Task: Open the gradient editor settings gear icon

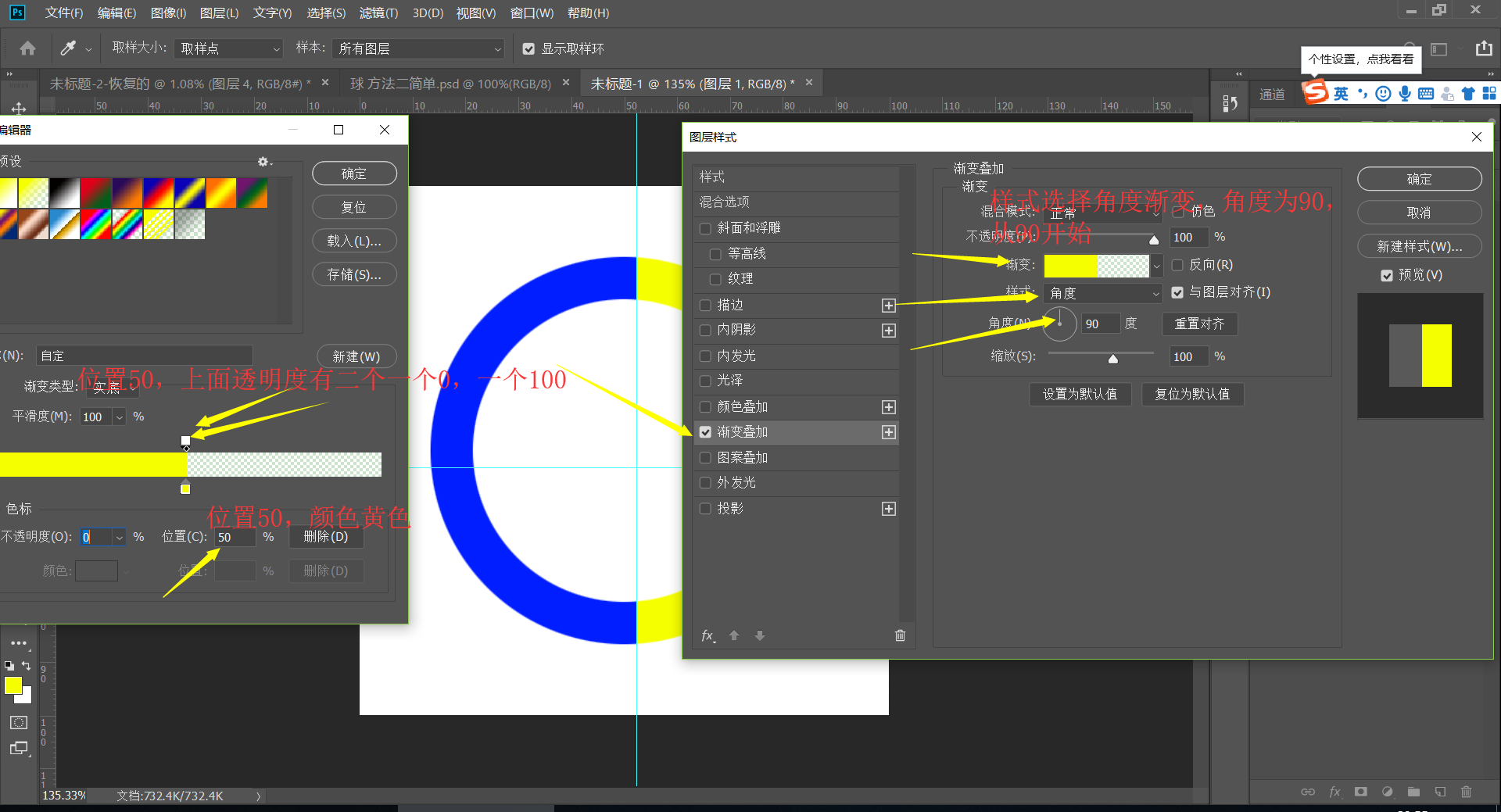Action: click(x=263, y=162)
